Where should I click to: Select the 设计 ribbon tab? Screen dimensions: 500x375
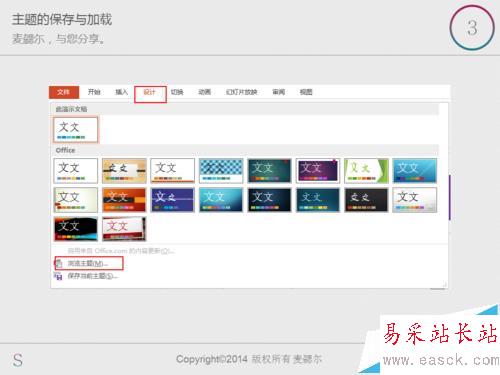coord(150,92)
